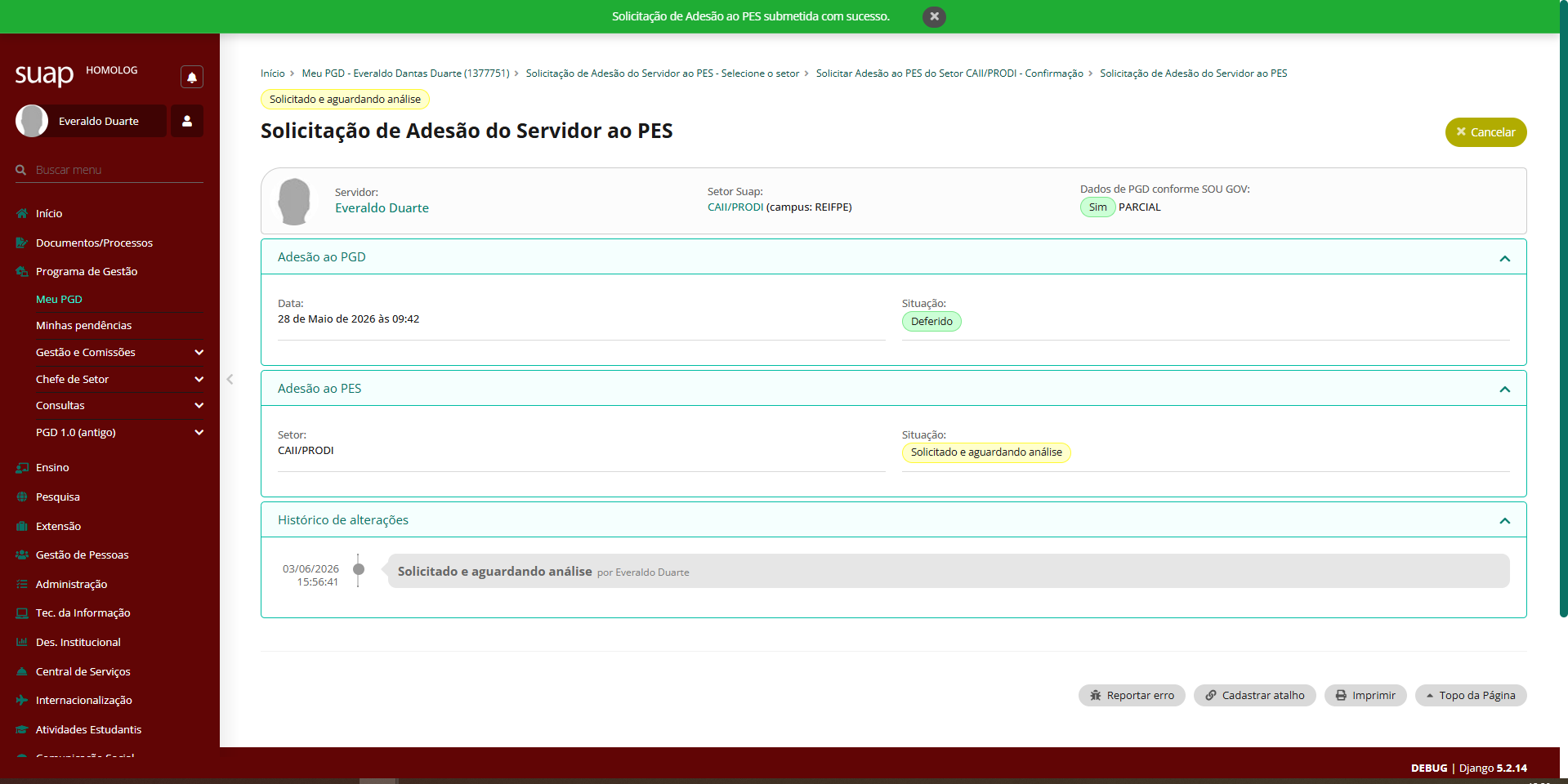Open Minhas pendências menu item

click(x=83, y=325)
